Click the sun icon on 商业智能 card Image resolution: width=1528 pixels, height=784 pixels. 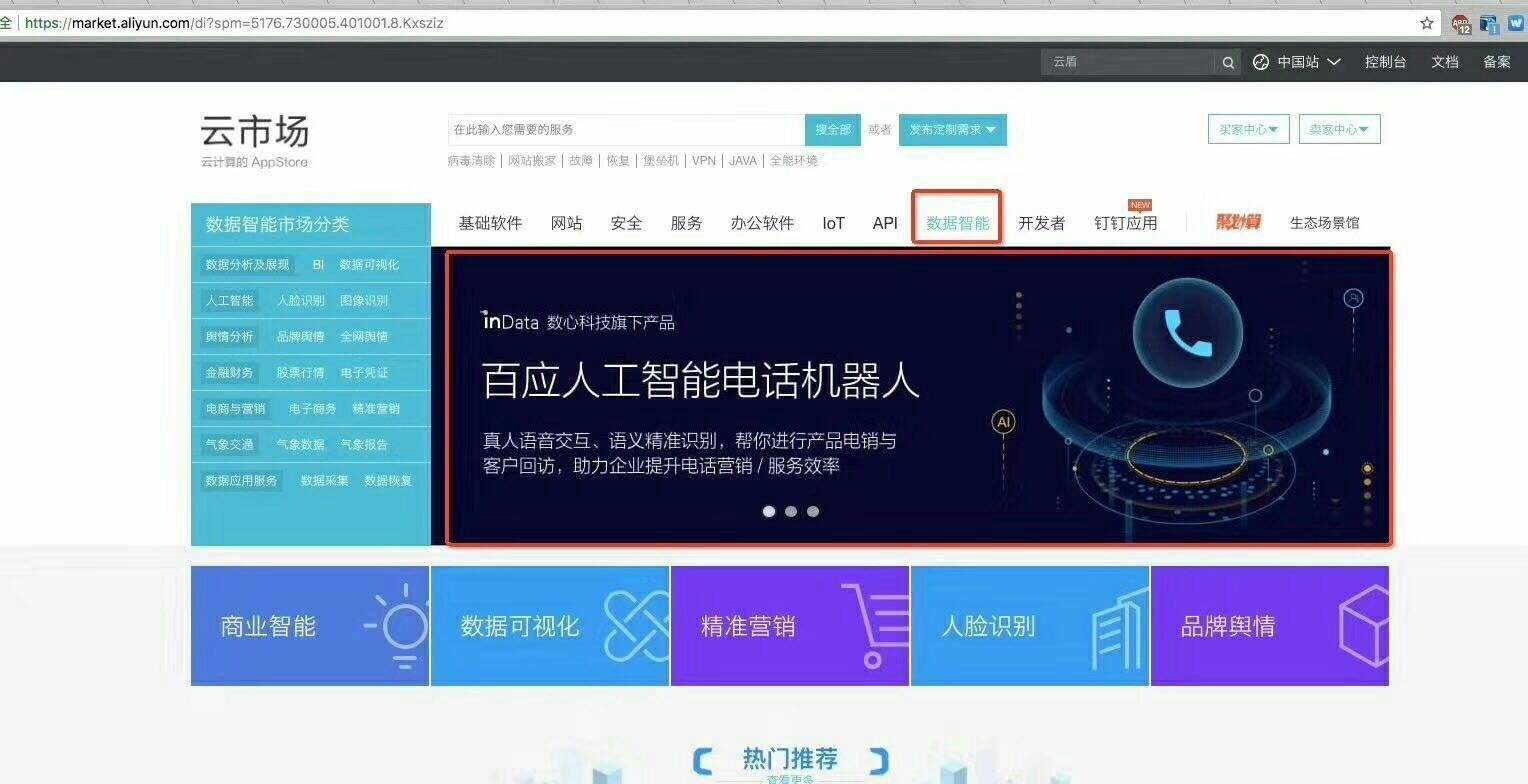(396, 626)
